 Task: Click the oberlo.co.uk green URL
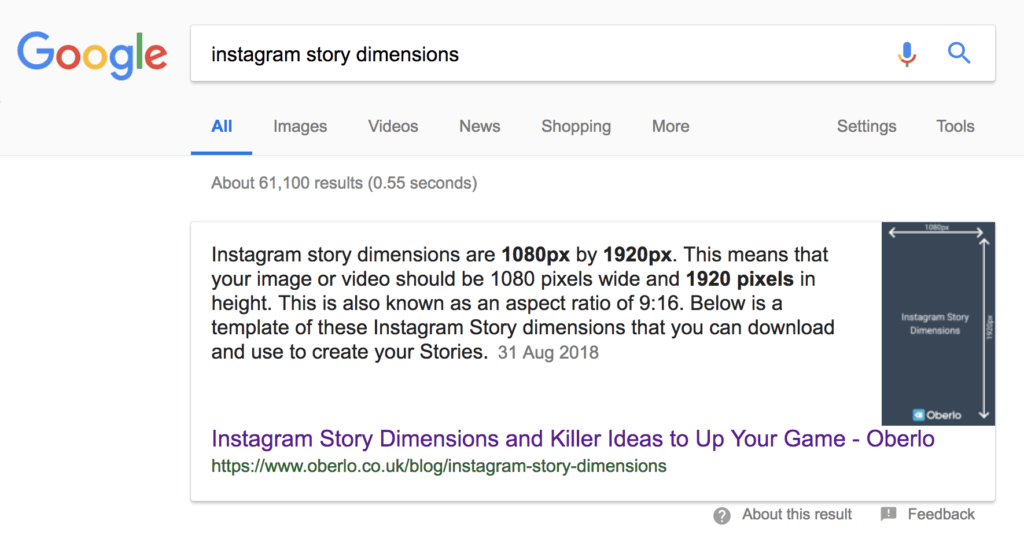[439, 466]
